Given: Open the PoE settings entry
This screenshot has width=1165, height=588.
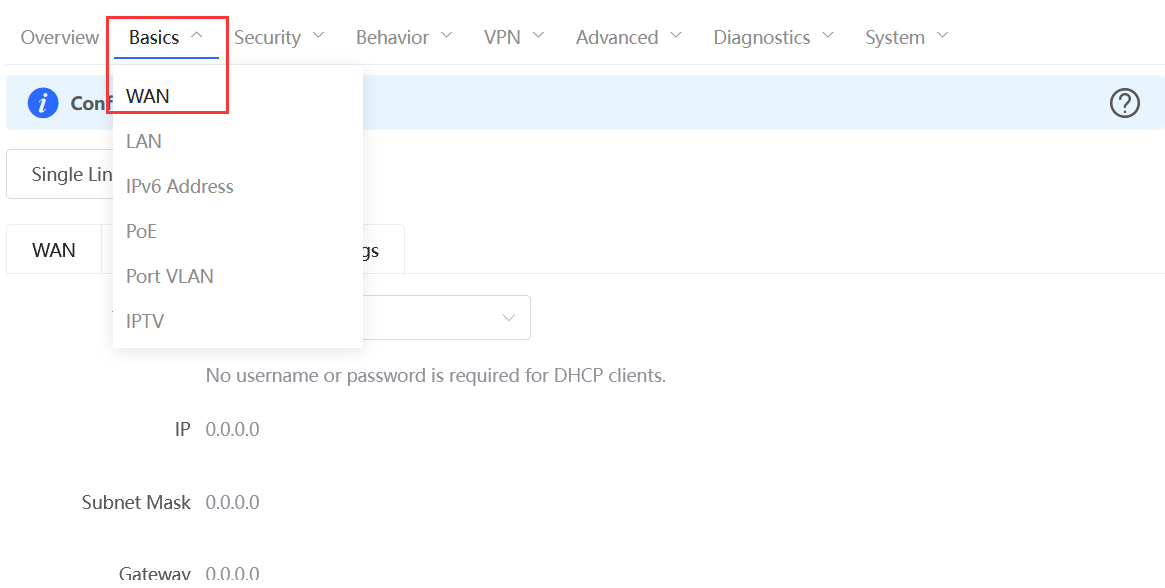Looking at the screenshot, I should pos(142,232).
